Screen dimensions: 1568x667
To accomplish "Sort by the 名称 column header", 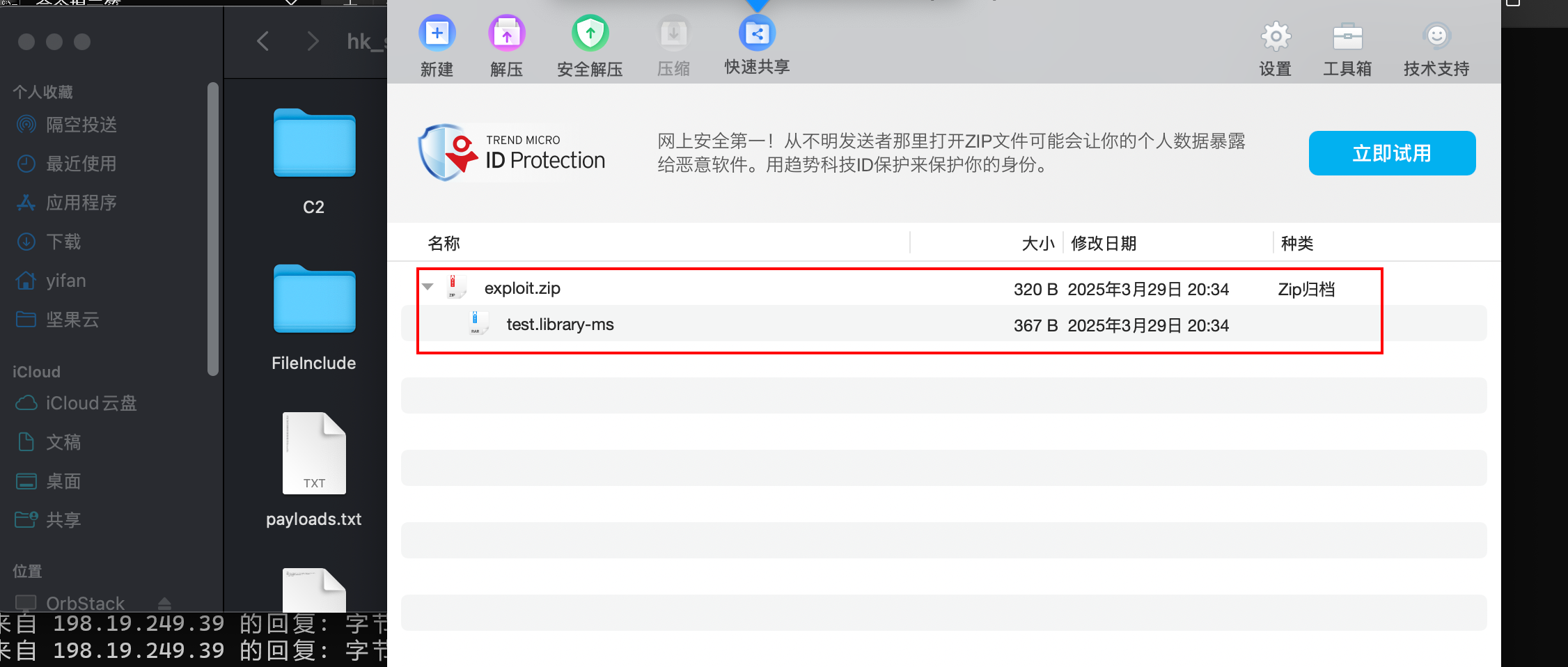I will click(444, 244).
